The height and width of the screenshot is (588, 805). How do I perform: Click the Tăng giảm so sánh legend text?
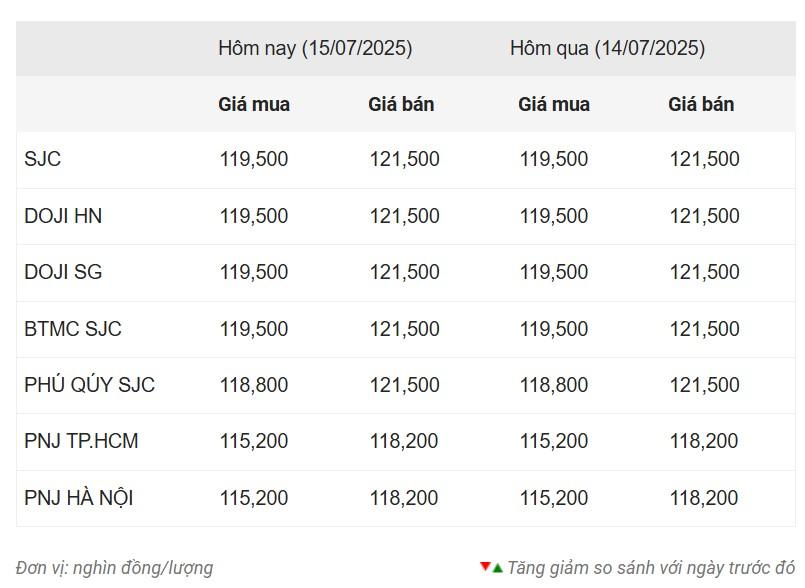[650, 568]
